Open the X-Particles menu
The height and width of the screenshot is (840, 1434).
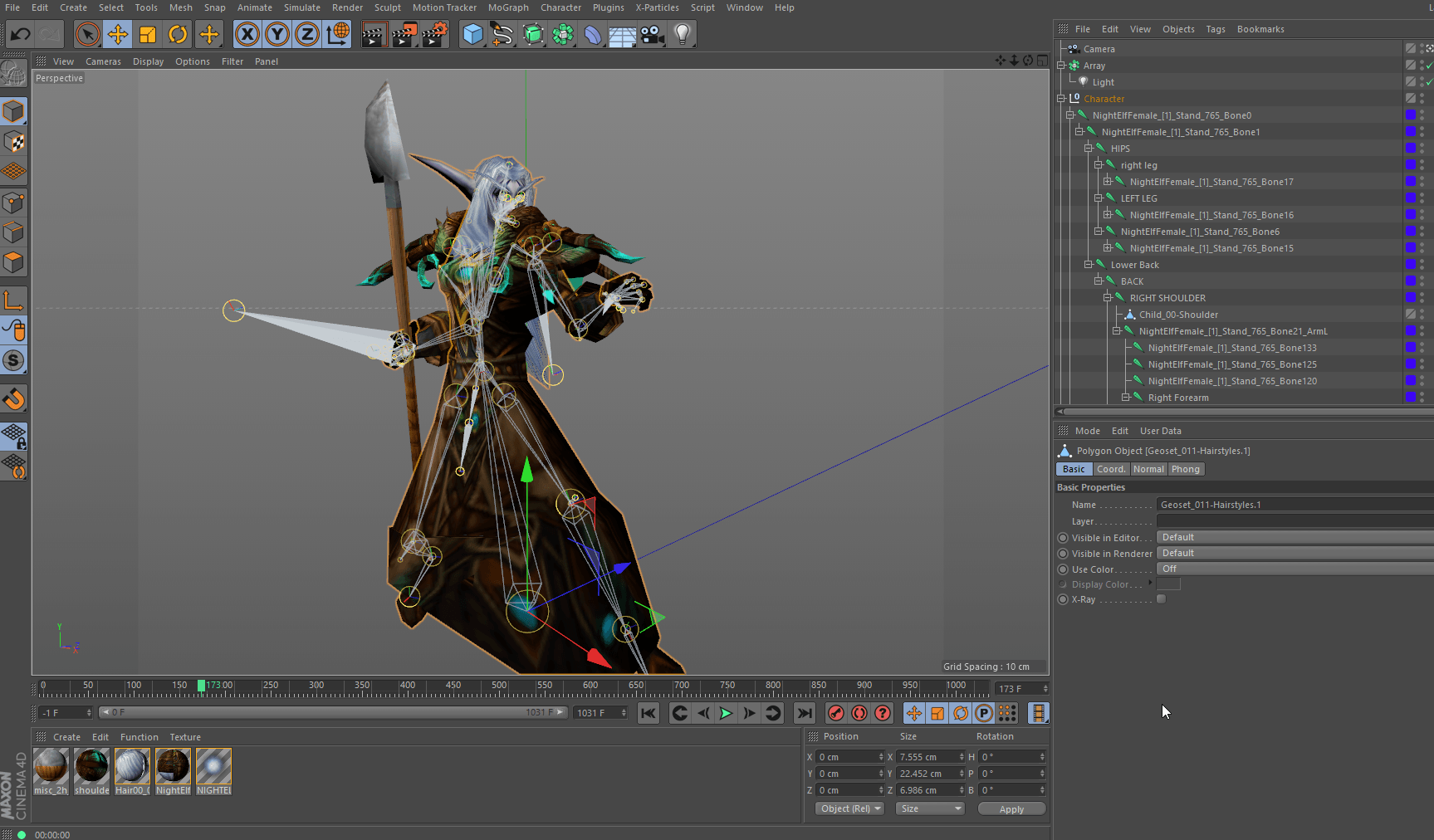[657, 7]
